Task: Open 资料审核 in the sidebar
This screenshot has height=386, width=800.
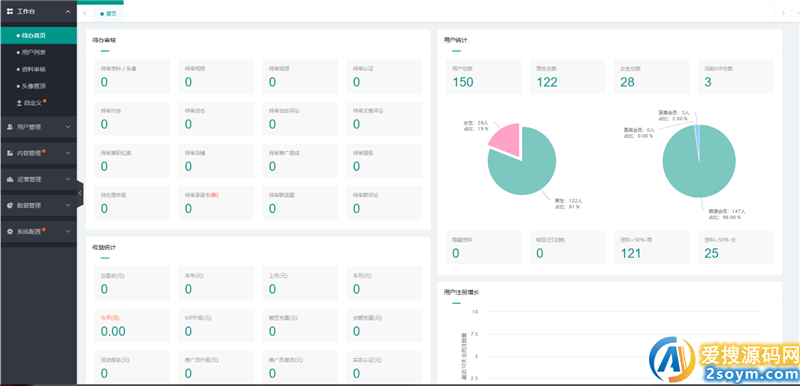Action: click(x=38, y=69)
